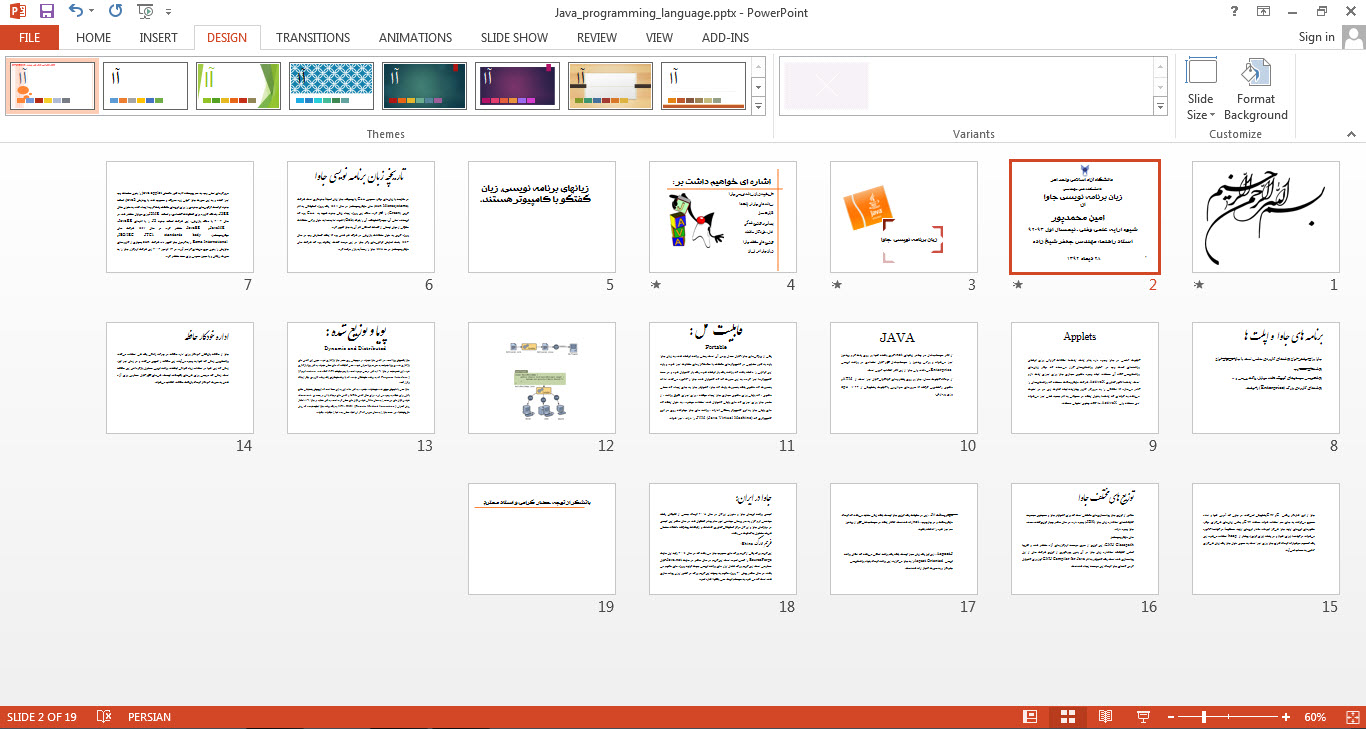Open the VIEW tab
The height and width of the screenshot is (729, 1366).
tap(659, 38)
